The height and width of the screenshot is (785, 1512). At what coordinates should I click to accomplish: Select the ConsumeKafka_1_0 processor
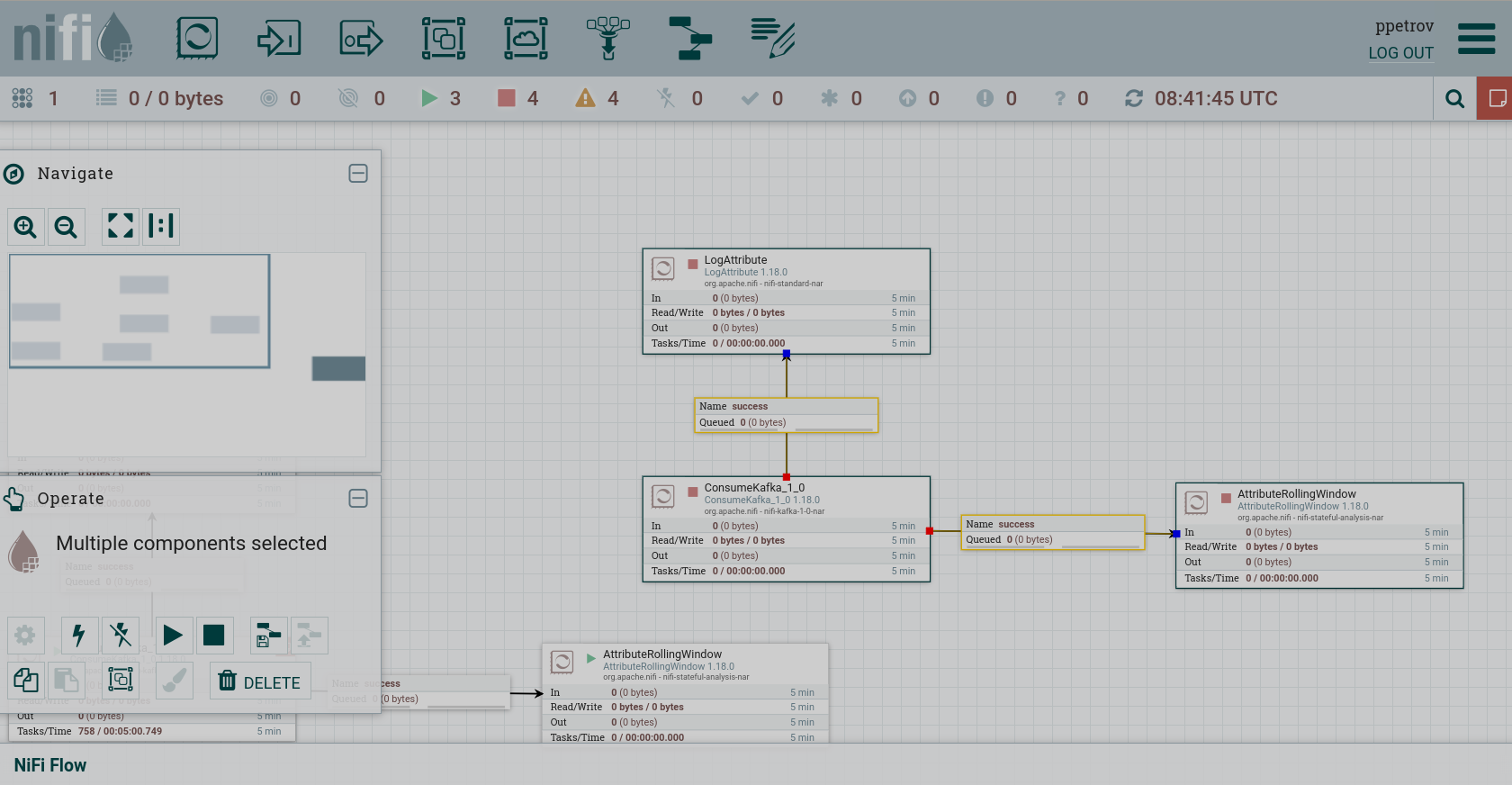click(786, 529)
